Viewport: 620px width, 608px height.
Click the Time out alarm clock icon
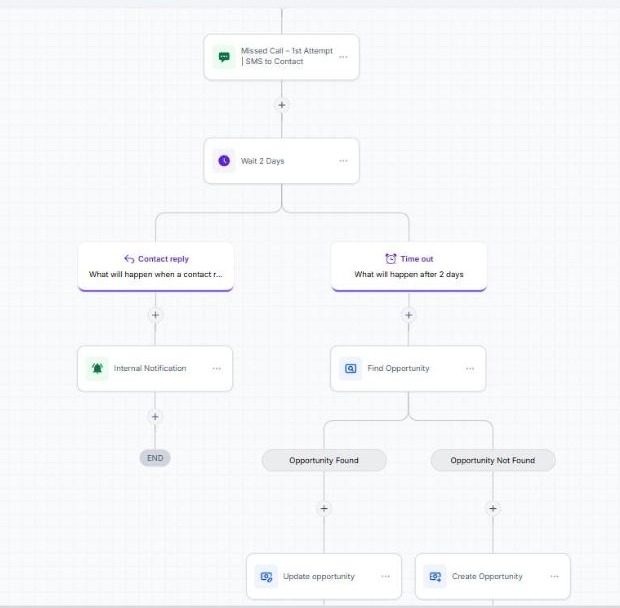point(391,259)
